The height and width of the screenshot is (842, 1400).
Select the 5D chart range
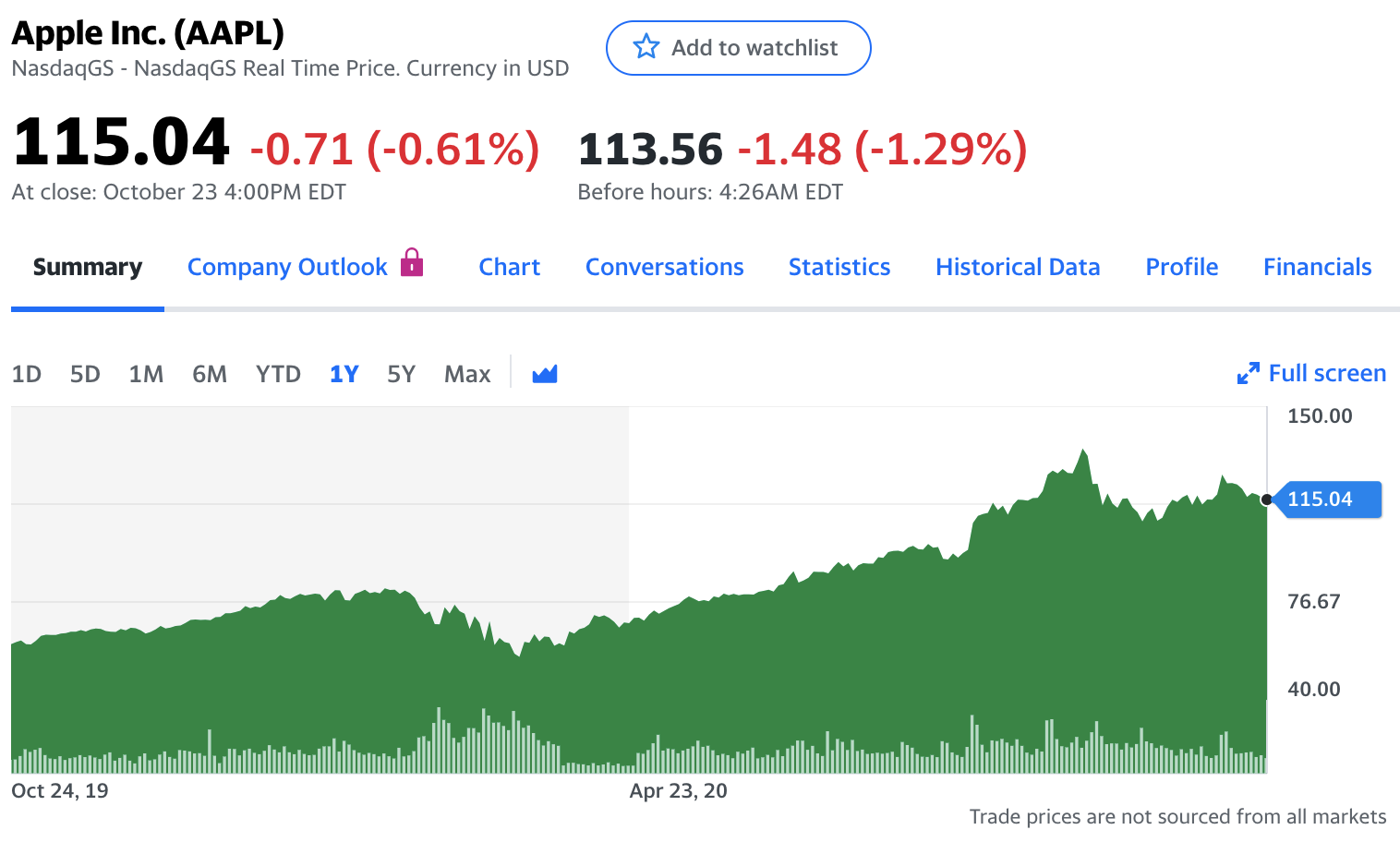85,374
